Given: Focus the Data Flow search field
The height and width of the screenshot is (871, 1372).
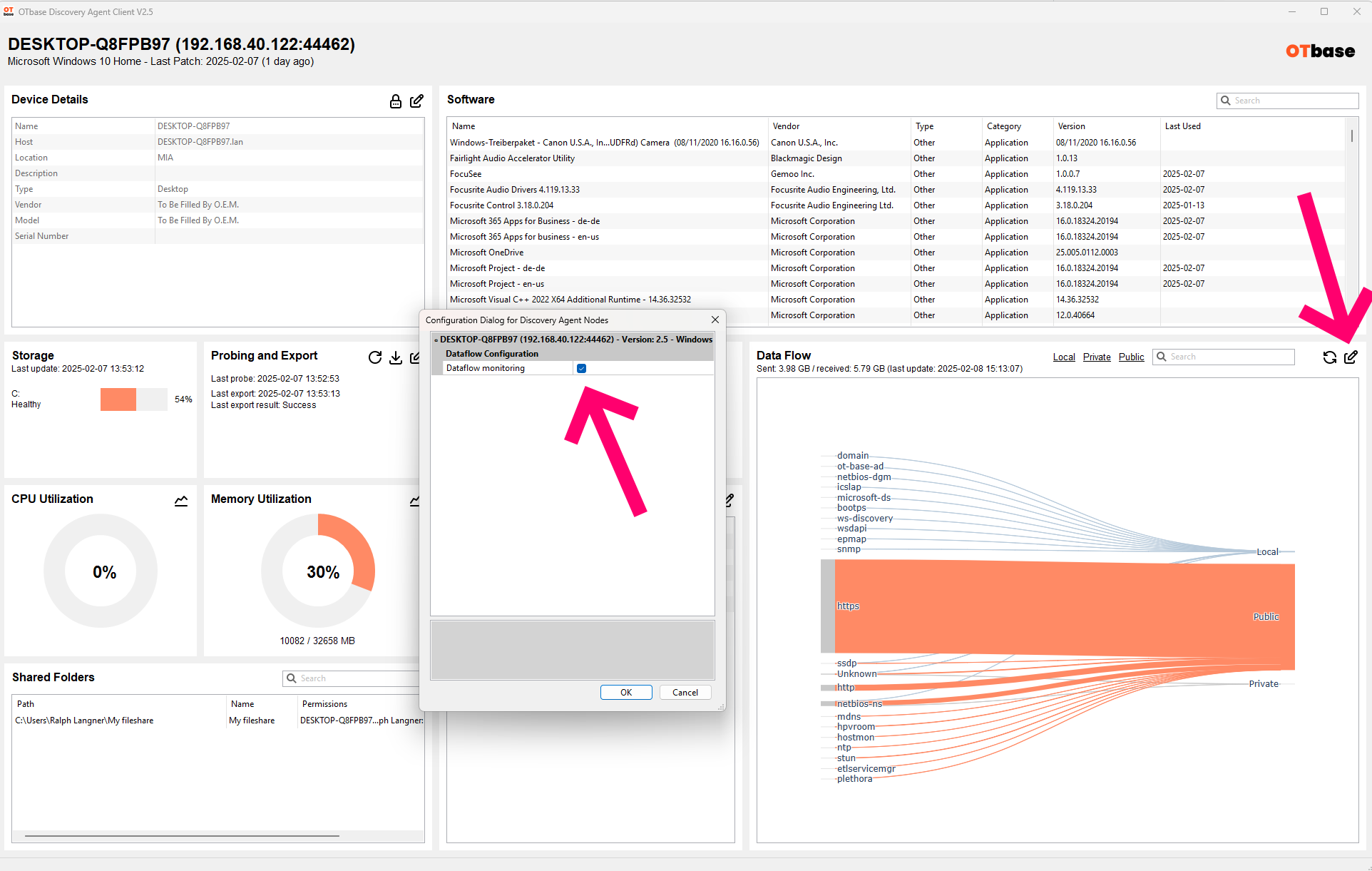Looking at the screenshot, I should click(1223, 357).
